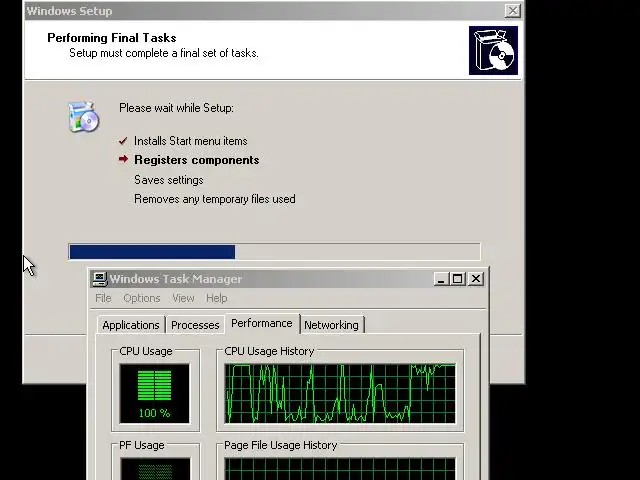Click the red checkmark beside Installs Start menu items

click(123, 141)
